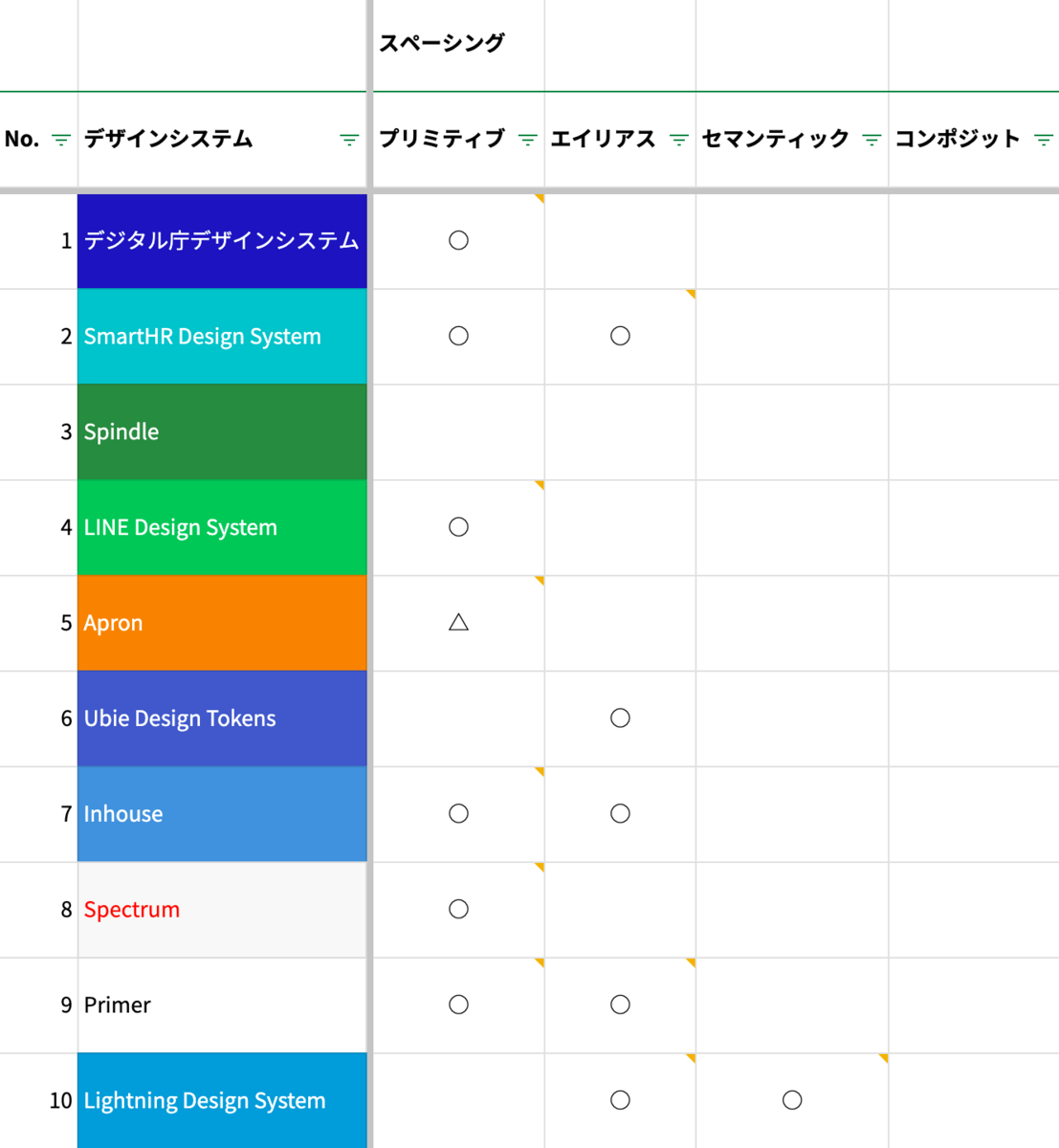Viewport: 1059px width, 1148px height.
Task: Click the エイリアス circle in the Primer row
Action: pyautogui.click(x=620, y=1005)
